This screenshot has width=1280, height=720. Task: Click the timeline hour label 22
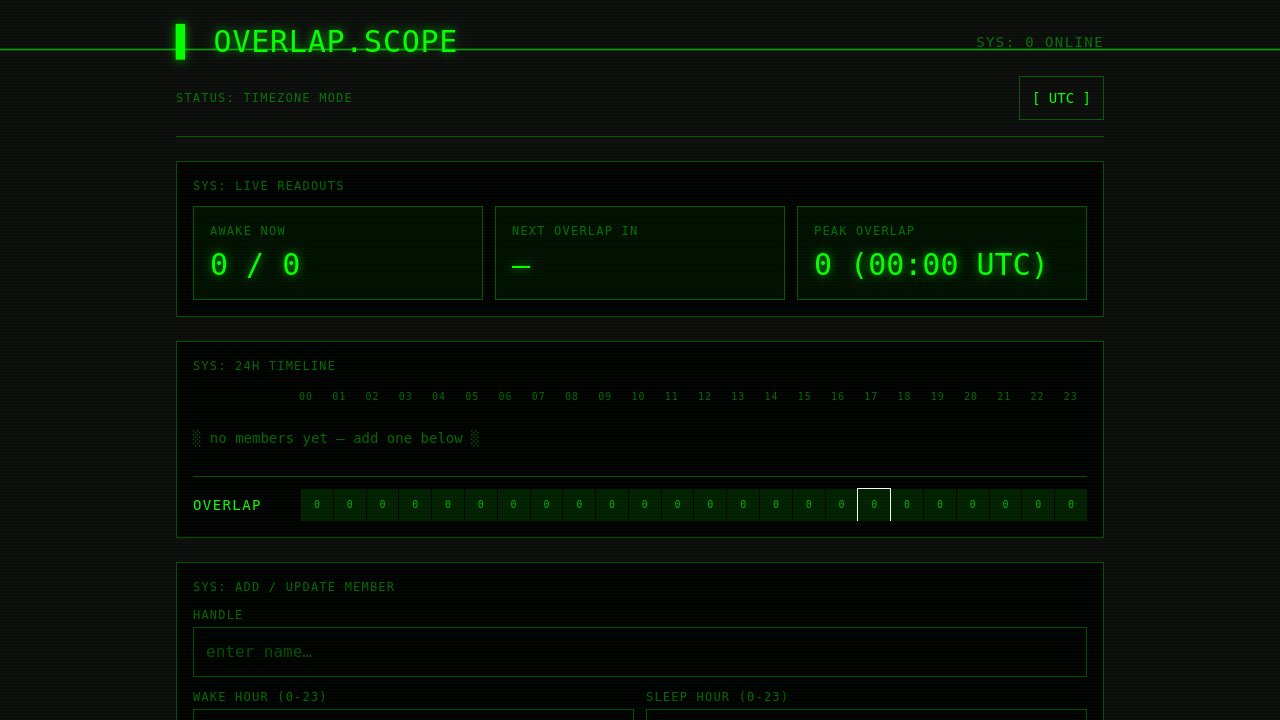(1038, 397)
